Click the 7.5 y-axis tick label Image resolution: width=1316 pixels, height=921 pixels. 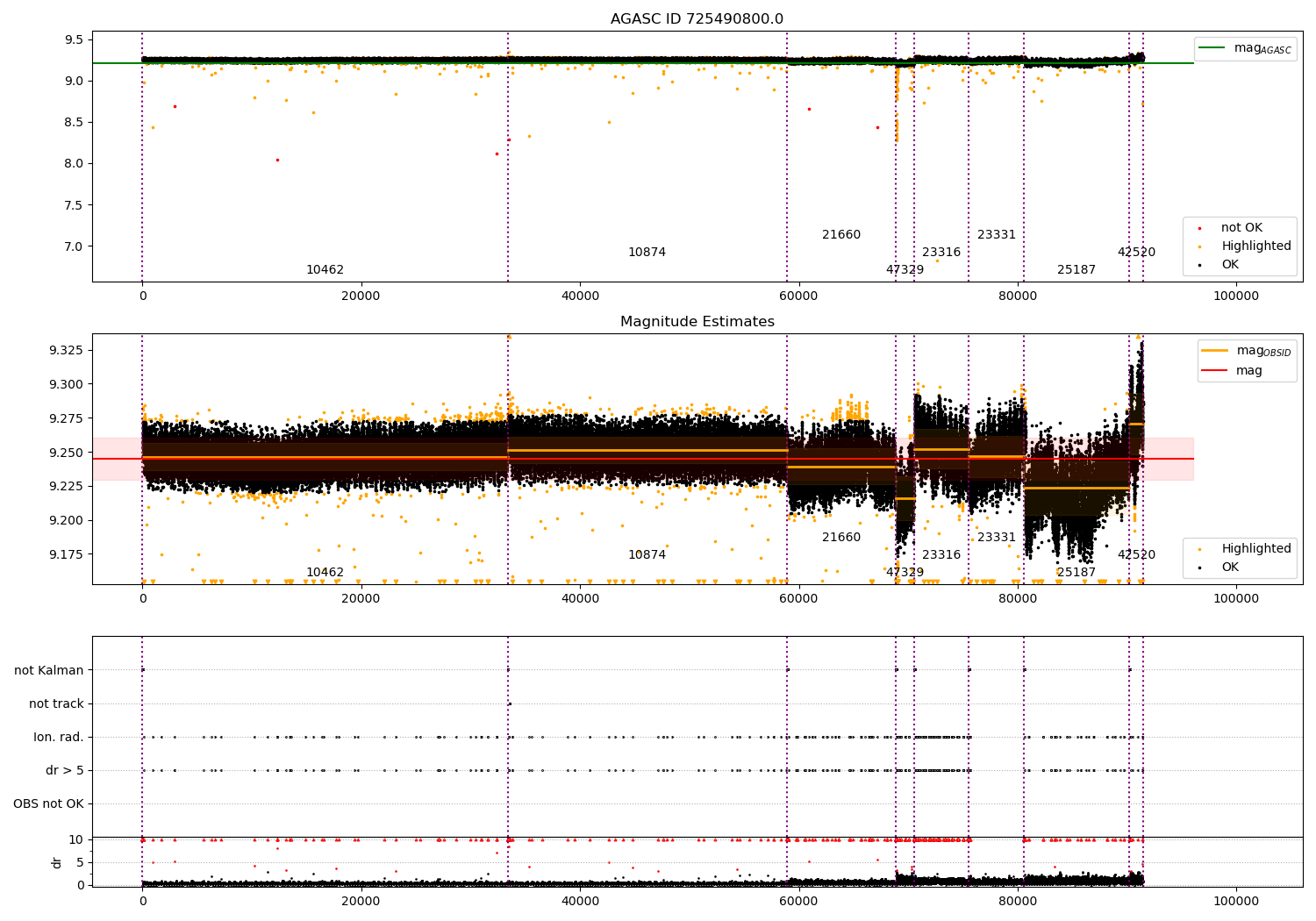74,205
